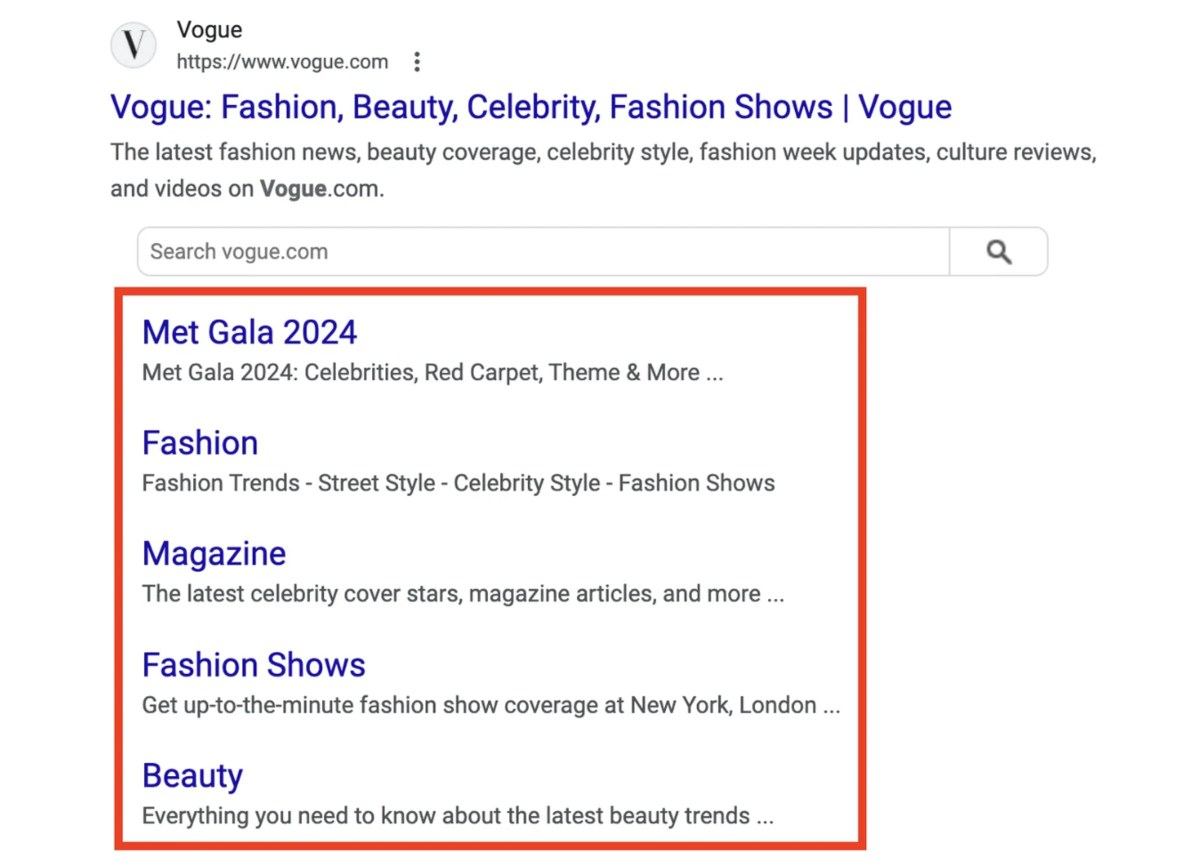This screenshot has height=867, width=1200.
Task: Click 'Everything you need to know' beauty snippet
Action: [458, 816]
